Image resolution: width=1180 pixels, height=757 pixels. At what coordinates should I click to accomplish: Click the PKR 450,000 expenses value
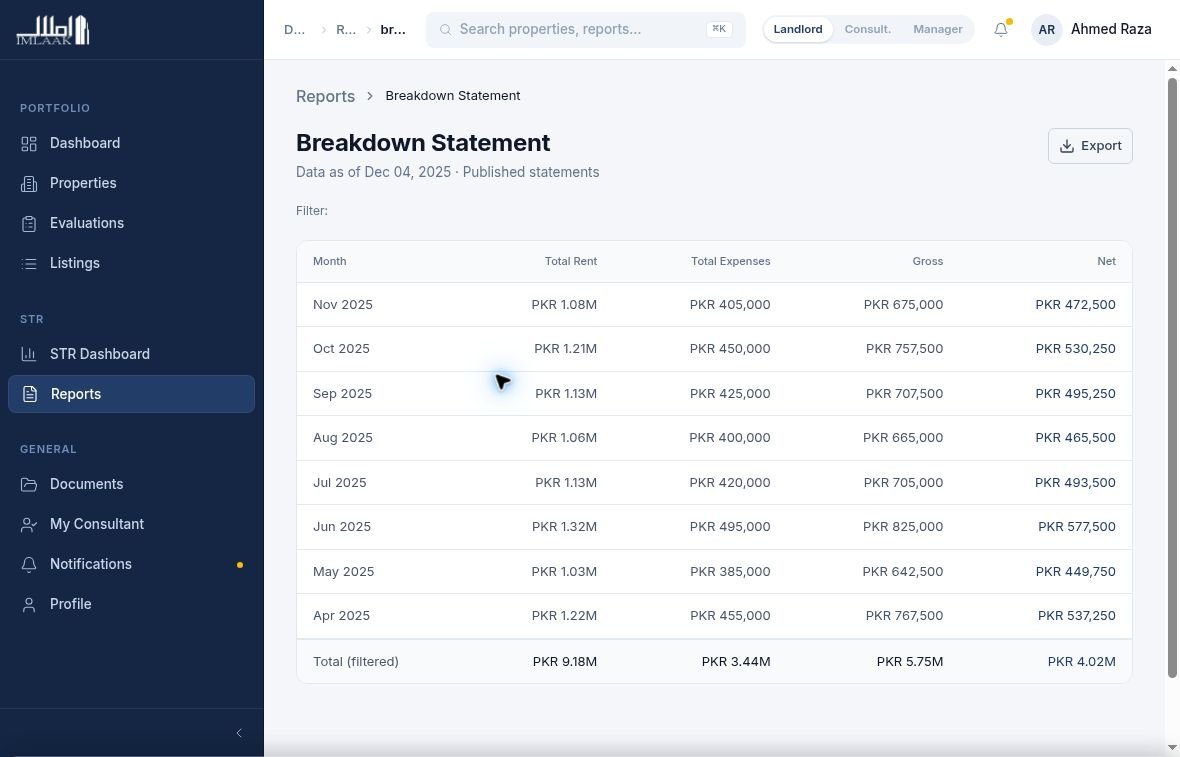point(730,349)
